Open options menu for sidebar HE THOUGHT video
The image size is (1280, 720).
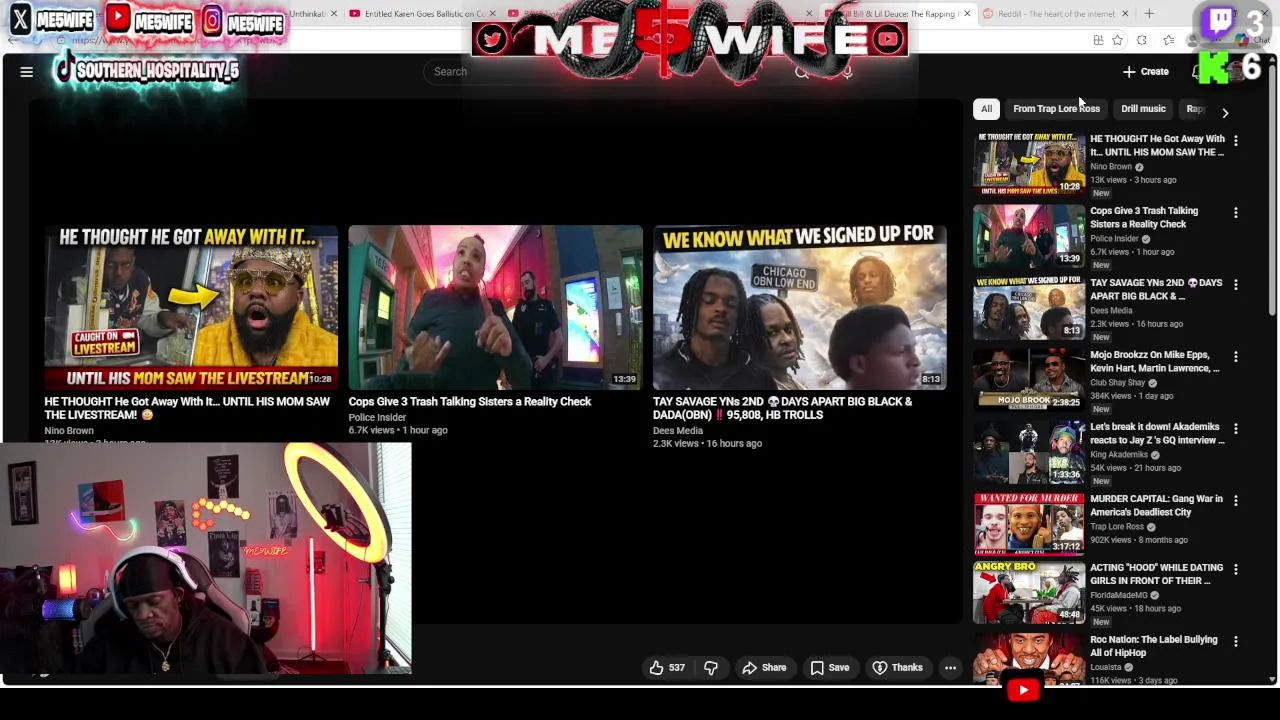pyautogui.click(x=1236, y=141)
